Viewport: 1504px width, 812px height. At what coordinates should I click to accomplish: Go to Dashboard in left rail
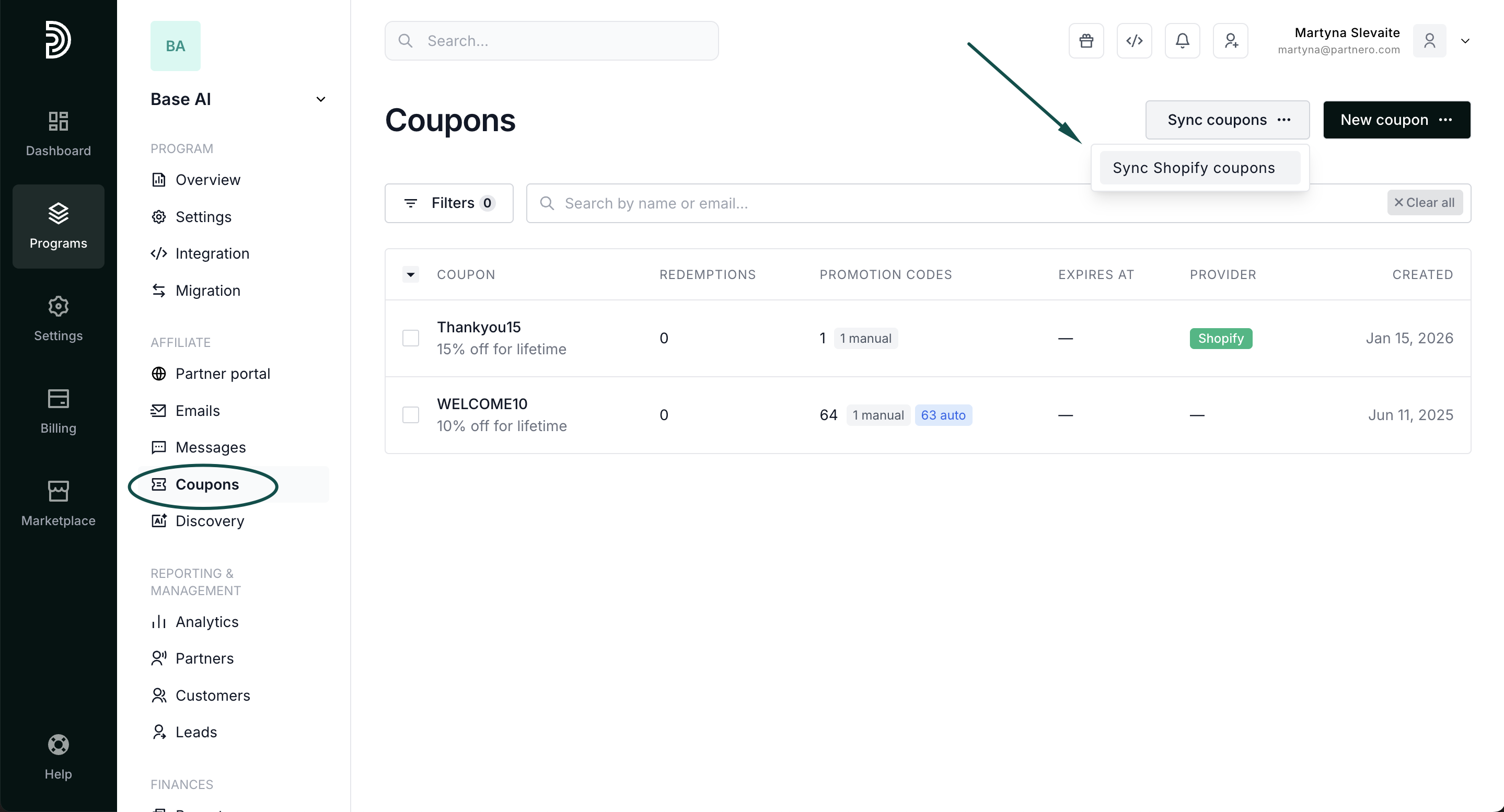(59, 134)
